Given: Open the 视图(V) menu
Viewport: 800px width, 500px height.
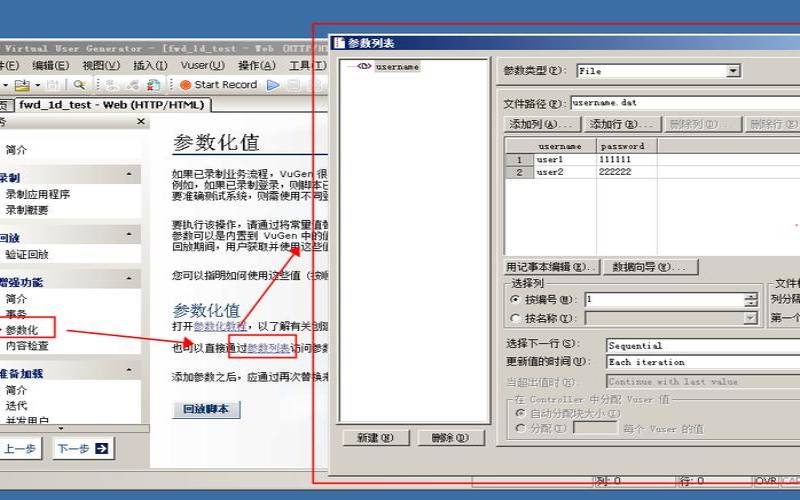Looking at the screenshot, I should pyautogui.click(x=101, y=65).
